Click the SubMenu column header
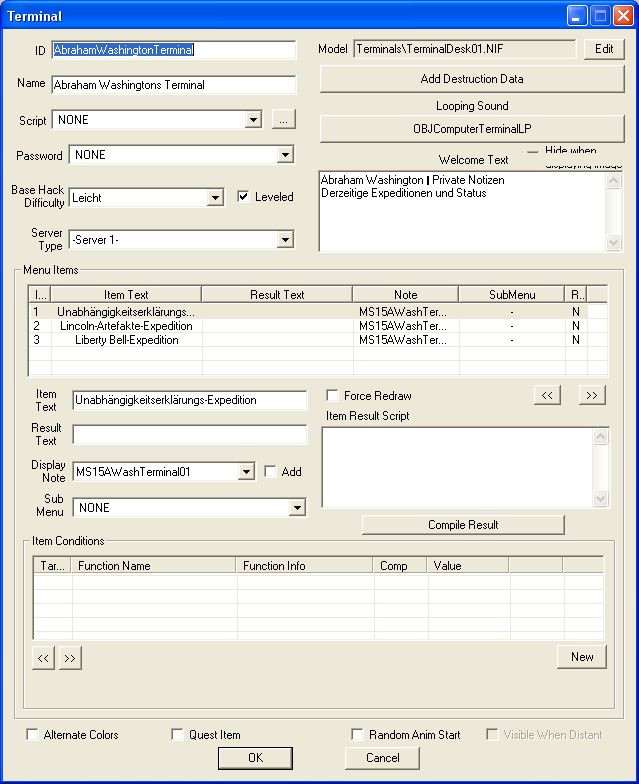Screen dimensions: 639x784 tap(512, 294)
